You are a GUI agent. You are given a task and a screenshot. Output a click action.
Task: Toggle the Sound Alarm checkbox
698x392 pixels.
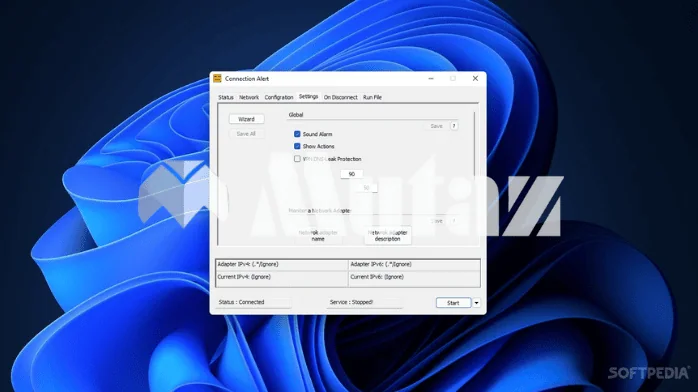[x=297, y=134]
